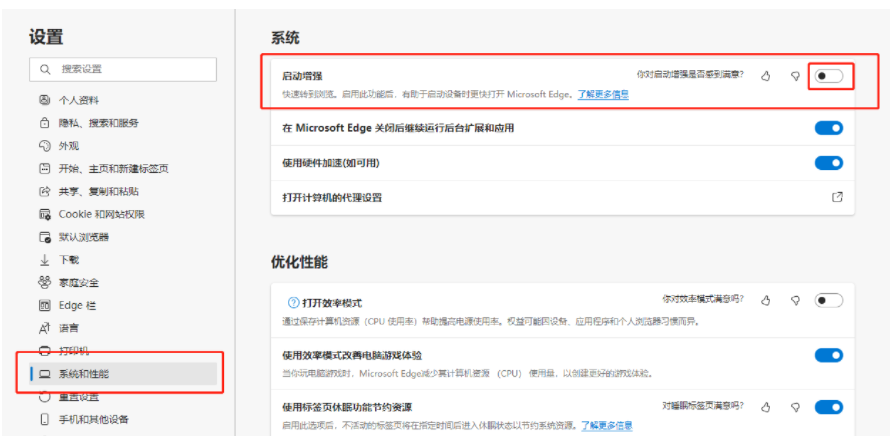The image size is (890, 436).
Task: Click external link icon for 打开计算机的代理设置
Action: coord(837,197)
